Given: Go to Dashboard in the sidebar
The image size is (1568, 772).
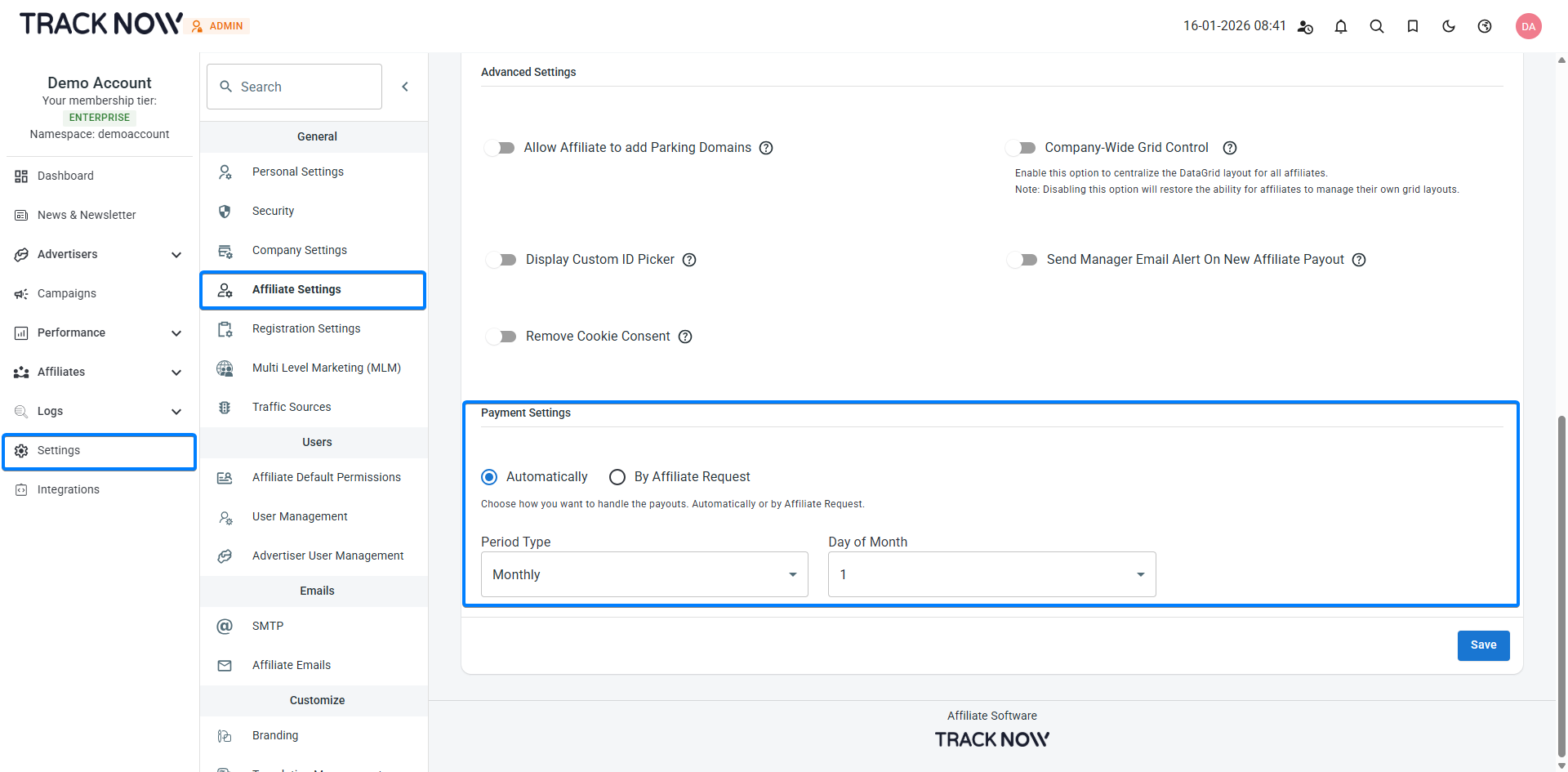Looking at the screenshot, I should [65, 176].
